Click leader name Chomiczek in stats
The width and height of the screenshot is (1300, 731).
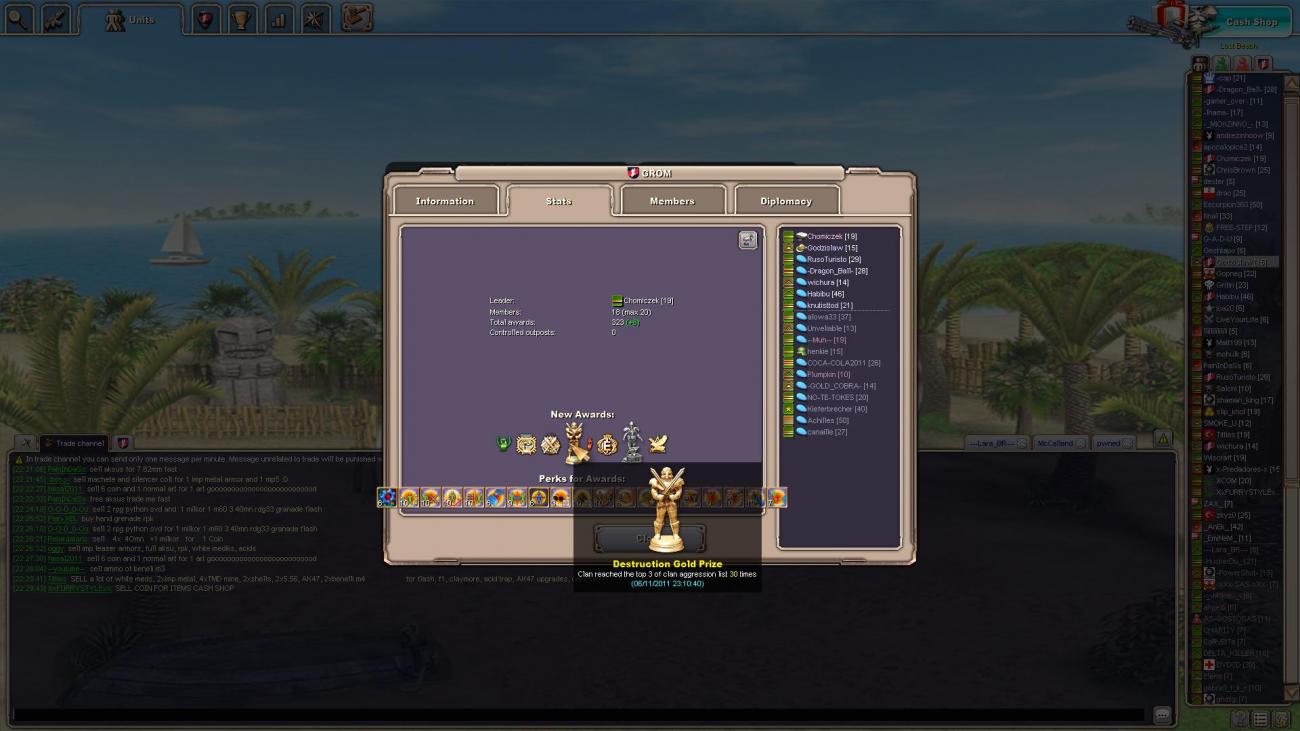647,301
